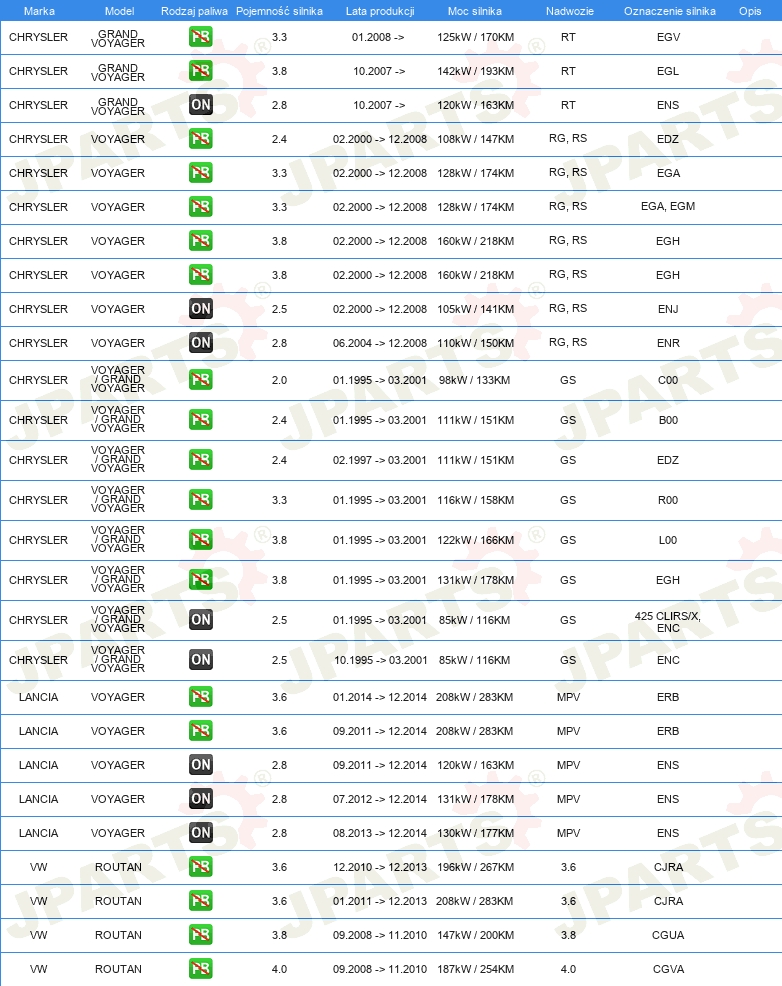Screen dimensions: 782x986
Task: Click the Opis column header
Action: click(x=750, y=11)
